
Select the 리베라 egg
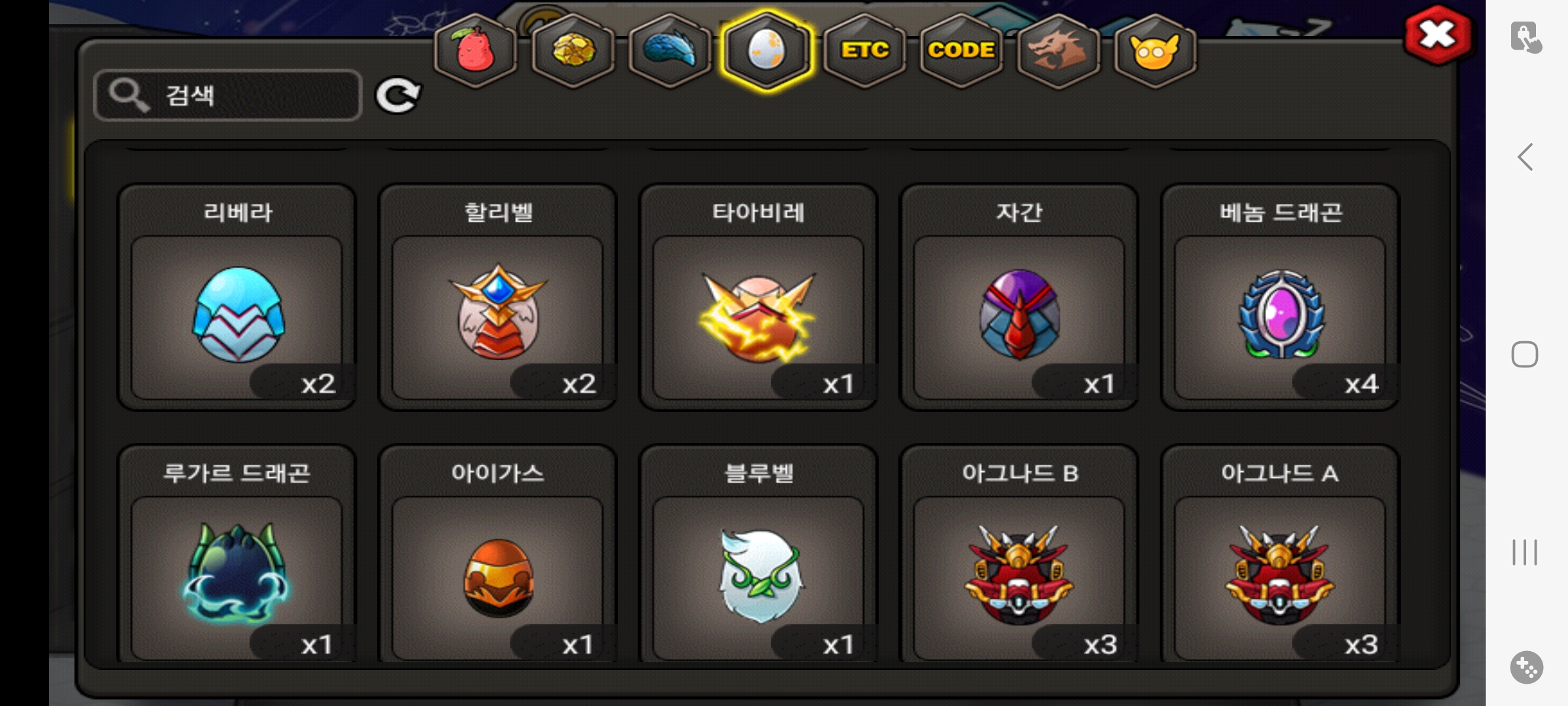(x=237, y=297)
